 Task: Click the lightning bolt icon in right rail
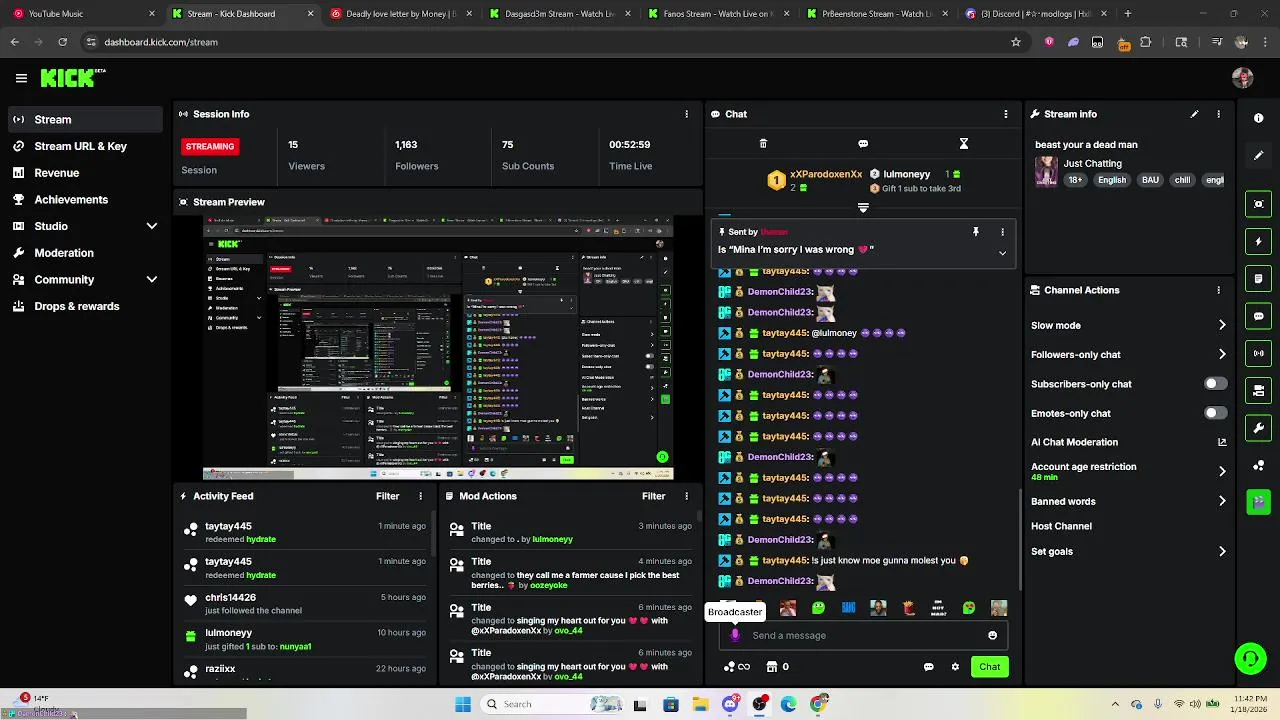(x=1258, y=241)
